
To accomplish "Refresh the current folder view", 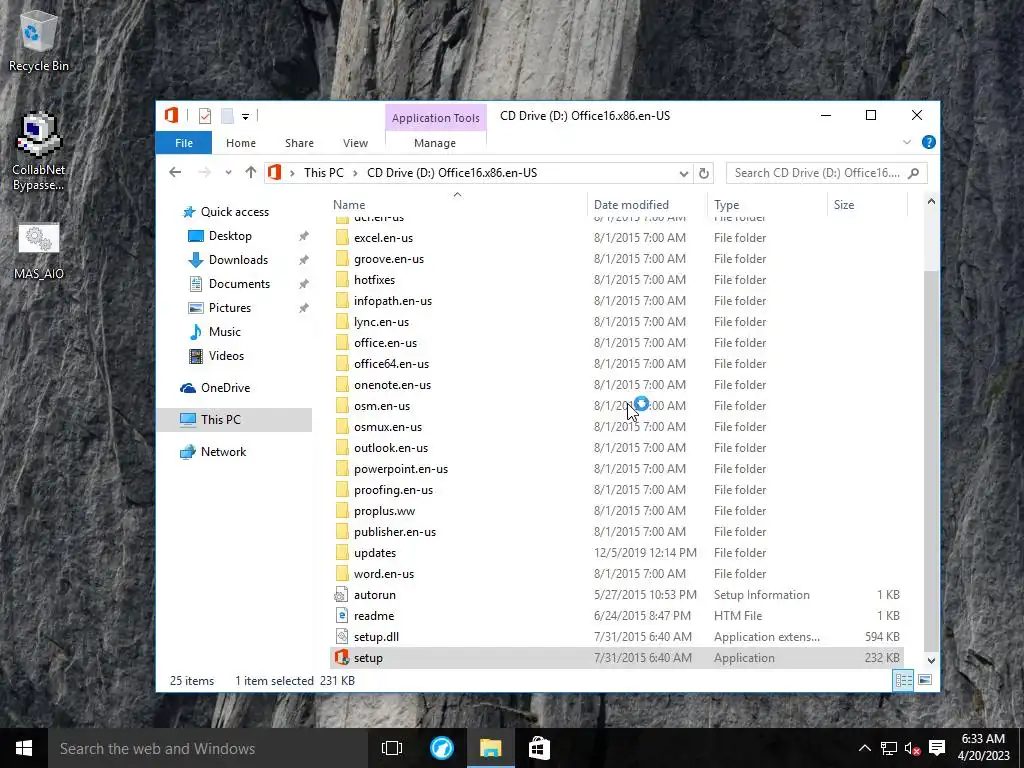I will (x=703, y=174).
